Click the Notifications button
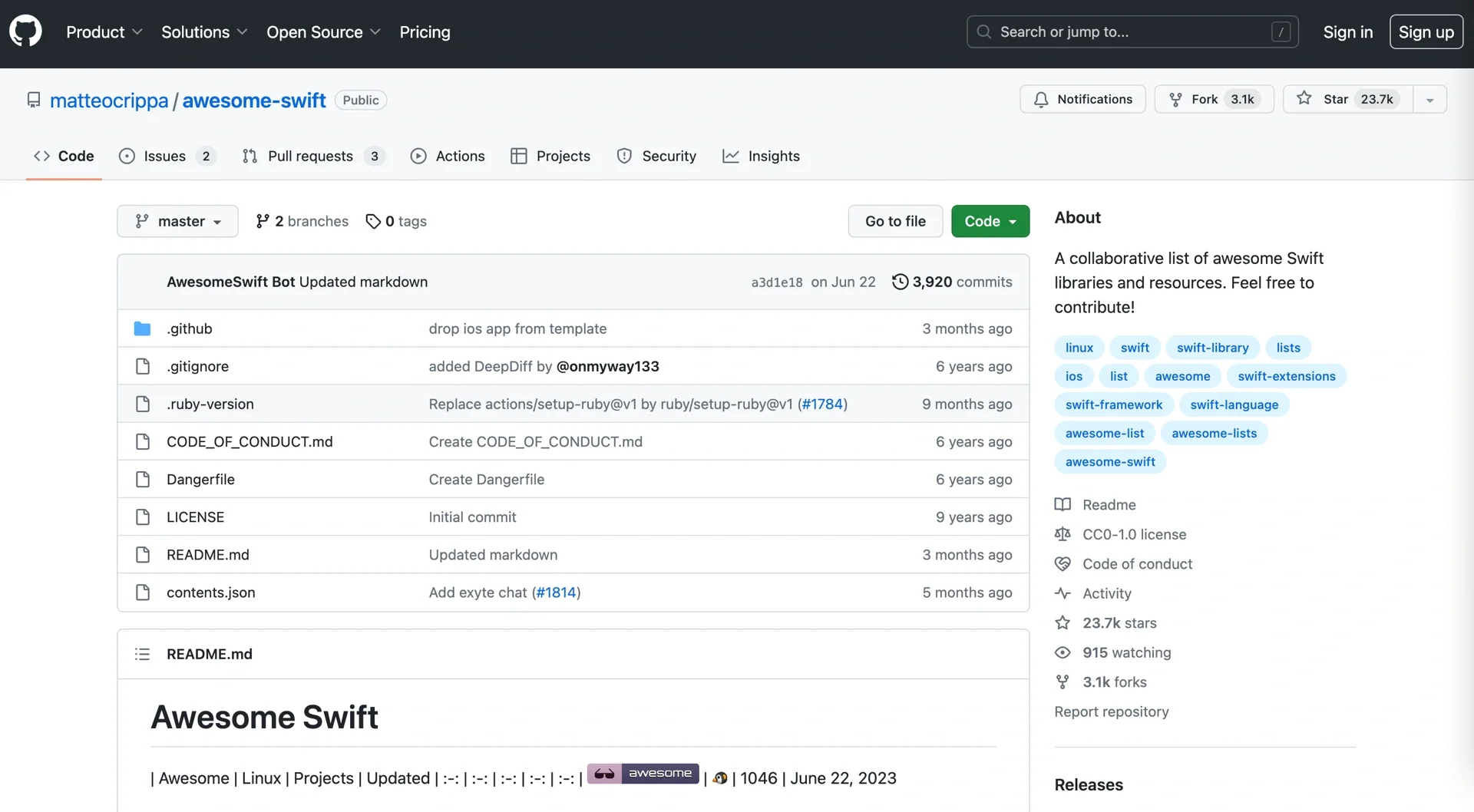This screenshot has width=1474, height=812. point(1082,99)
